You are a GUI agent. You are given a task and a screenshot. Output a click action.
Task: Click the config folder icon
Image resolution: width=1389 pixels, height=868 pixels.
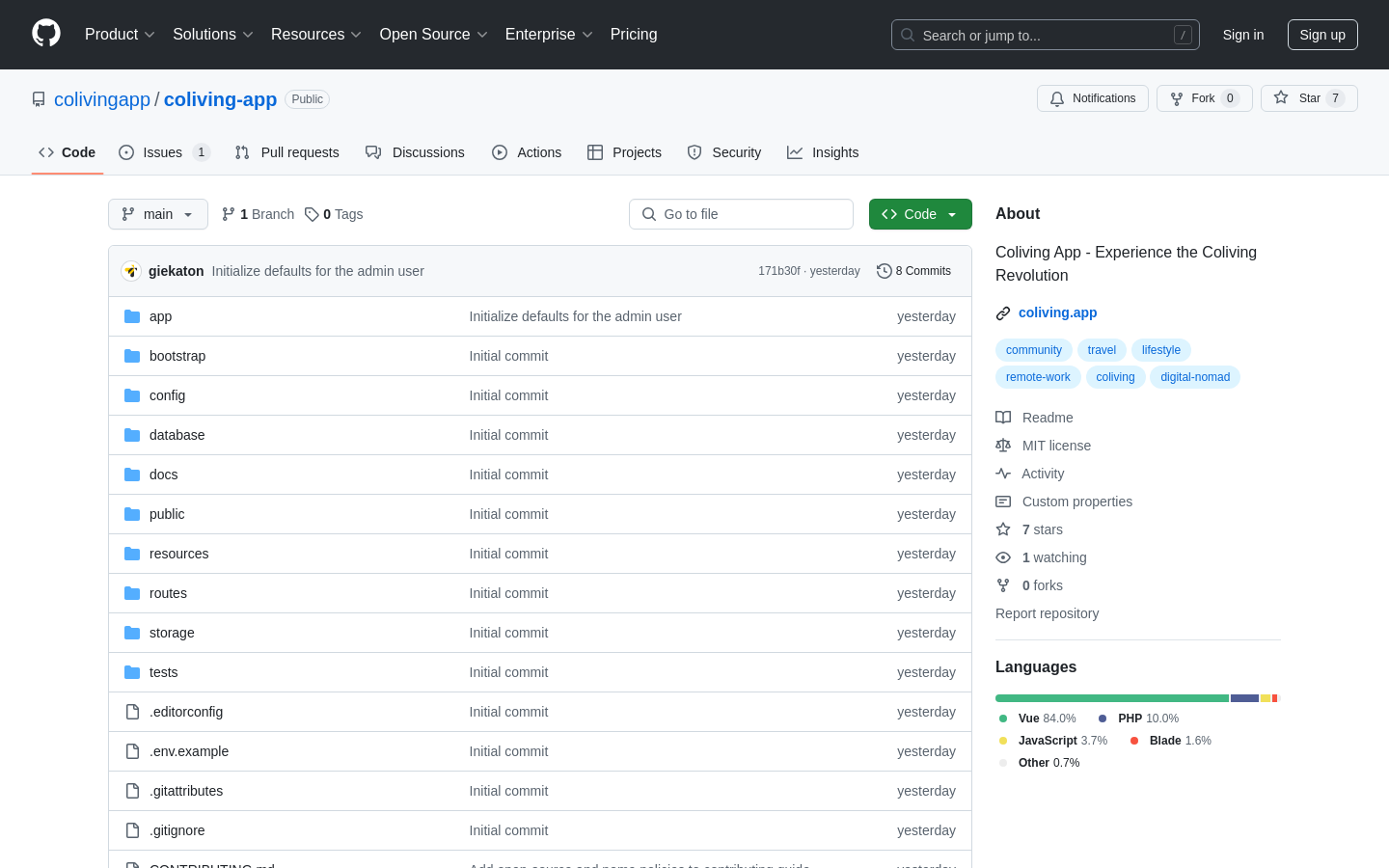click(132, 395)
